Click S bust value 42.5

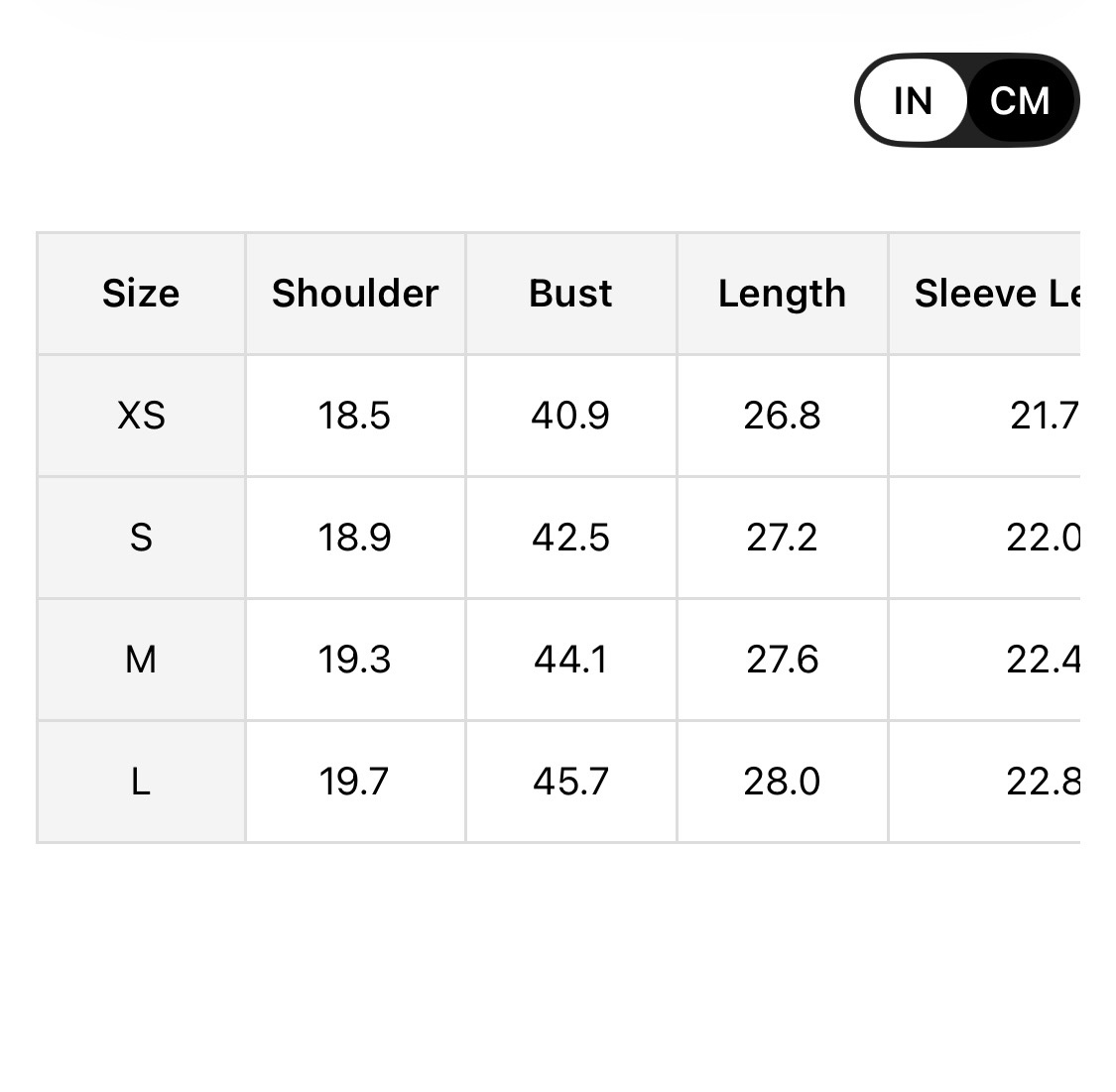[x=570, y=538]
